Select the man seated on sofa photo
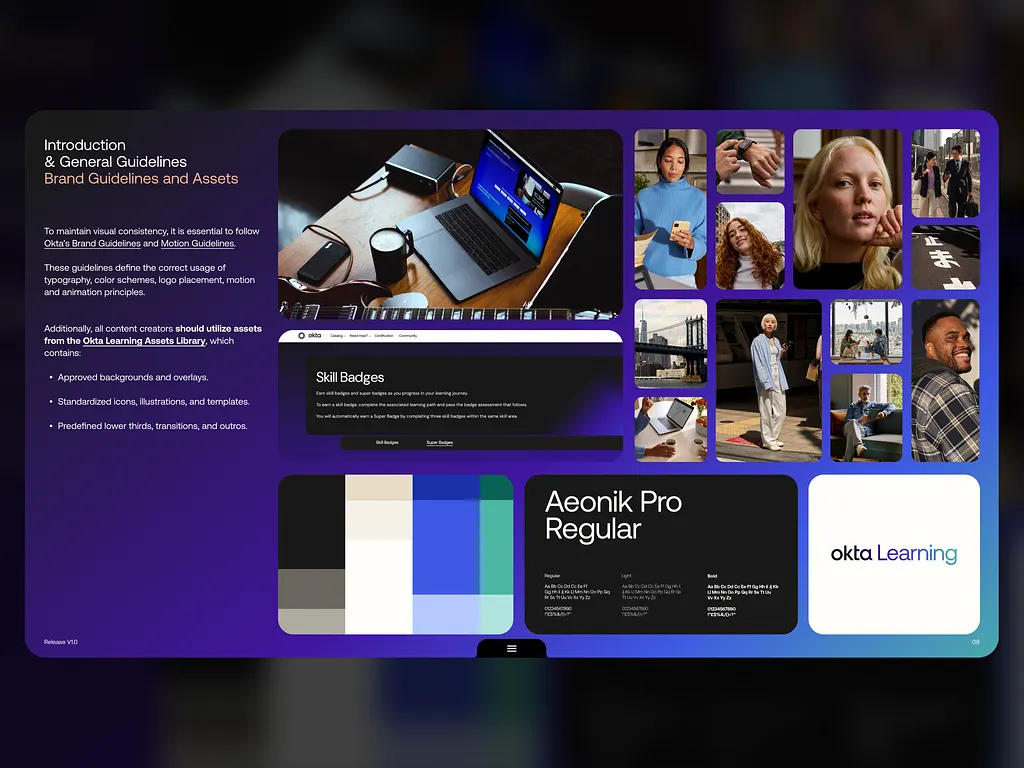The width and height of the screenshot is (1024, 768). 865,417
